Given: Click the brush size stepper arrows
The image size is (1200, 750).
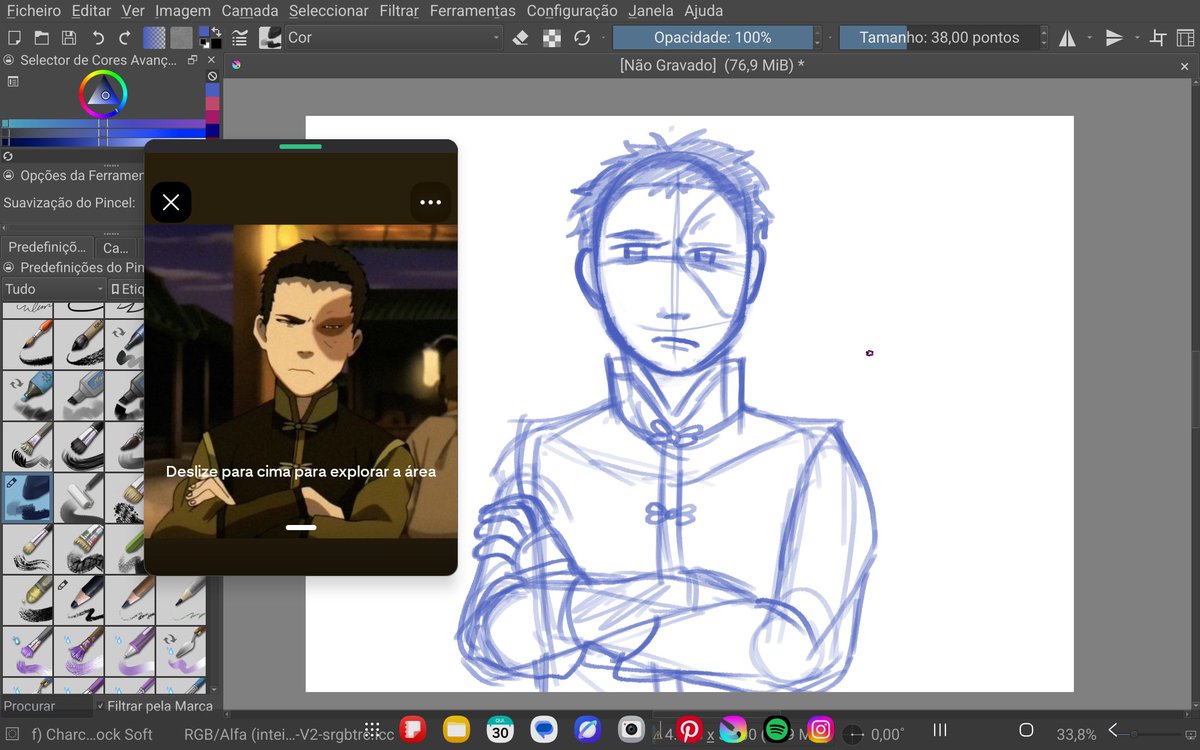Looking at the screenshot, I should pyautogui.click(x=1044, y=38).
